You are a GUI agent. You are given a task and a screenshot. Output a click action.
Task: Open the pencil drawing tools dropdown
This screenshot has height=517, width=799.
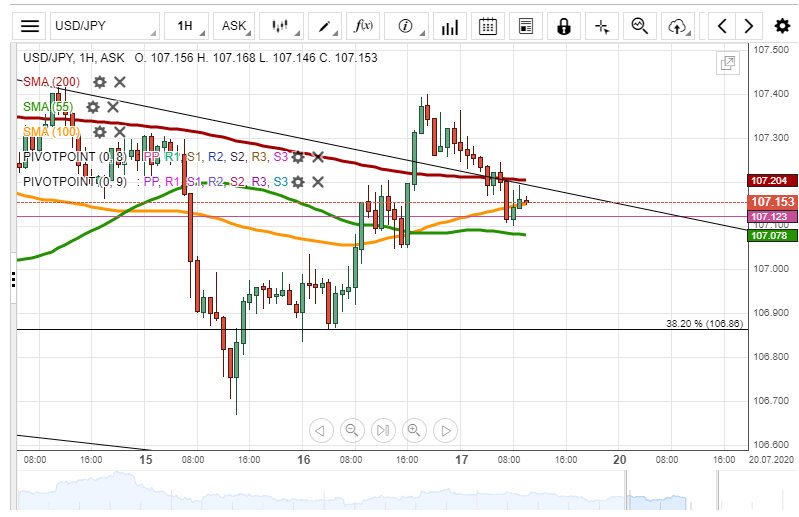click(325, 26)
